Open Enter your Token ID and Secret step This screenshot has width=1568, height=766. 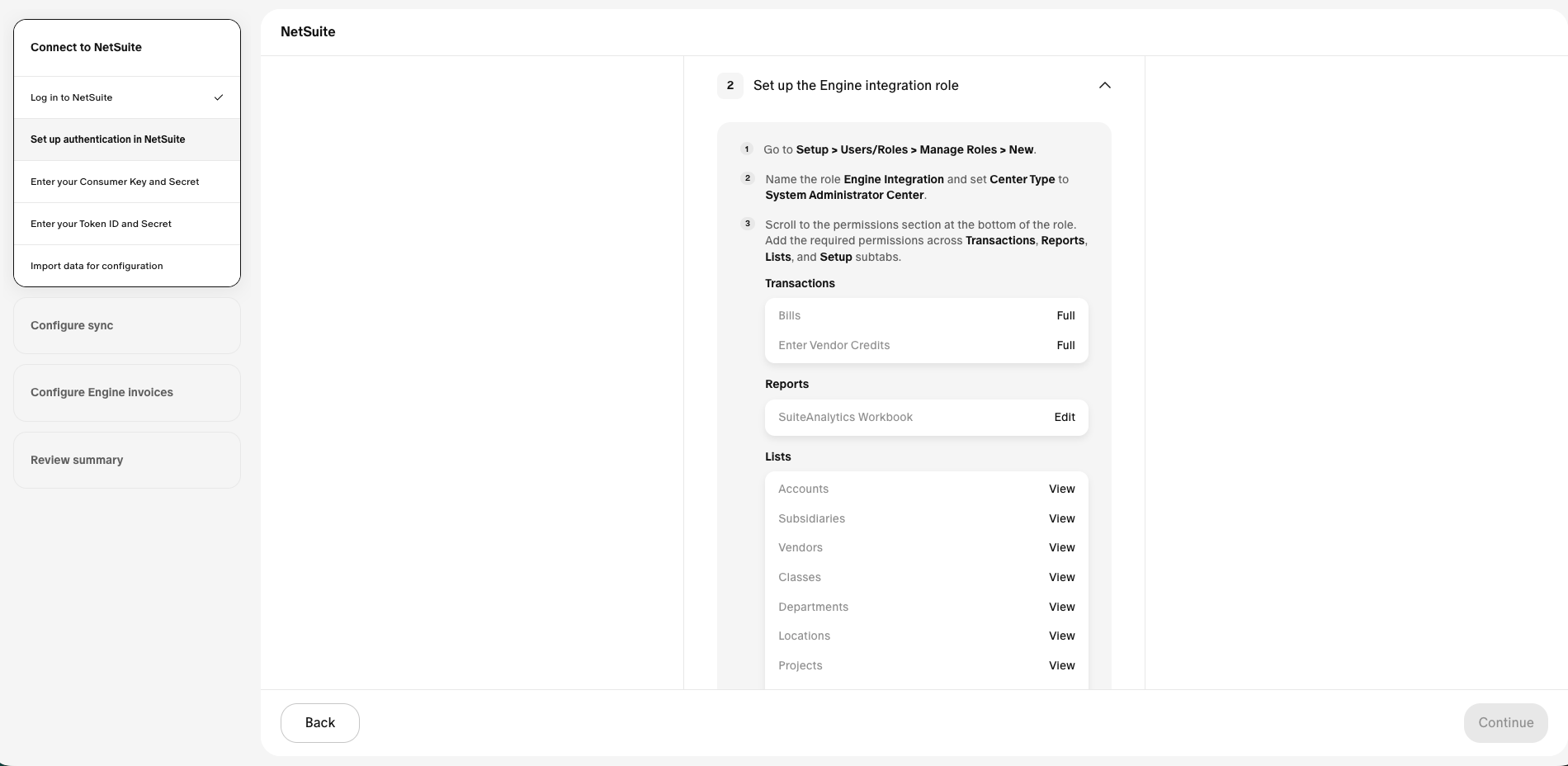point(127,224)
